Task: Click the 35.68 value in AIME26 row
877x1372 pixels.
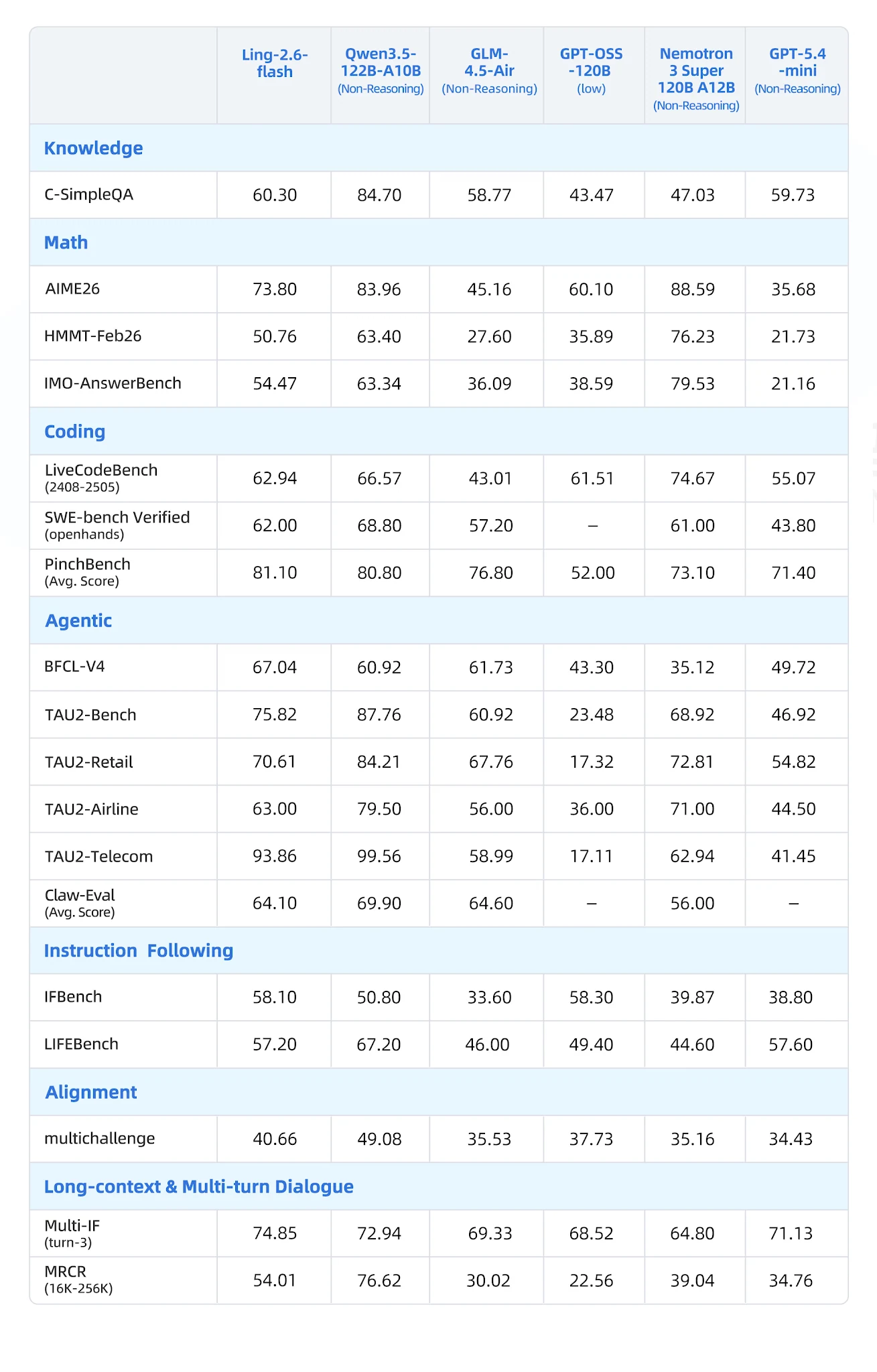Action: click(793, 289)
